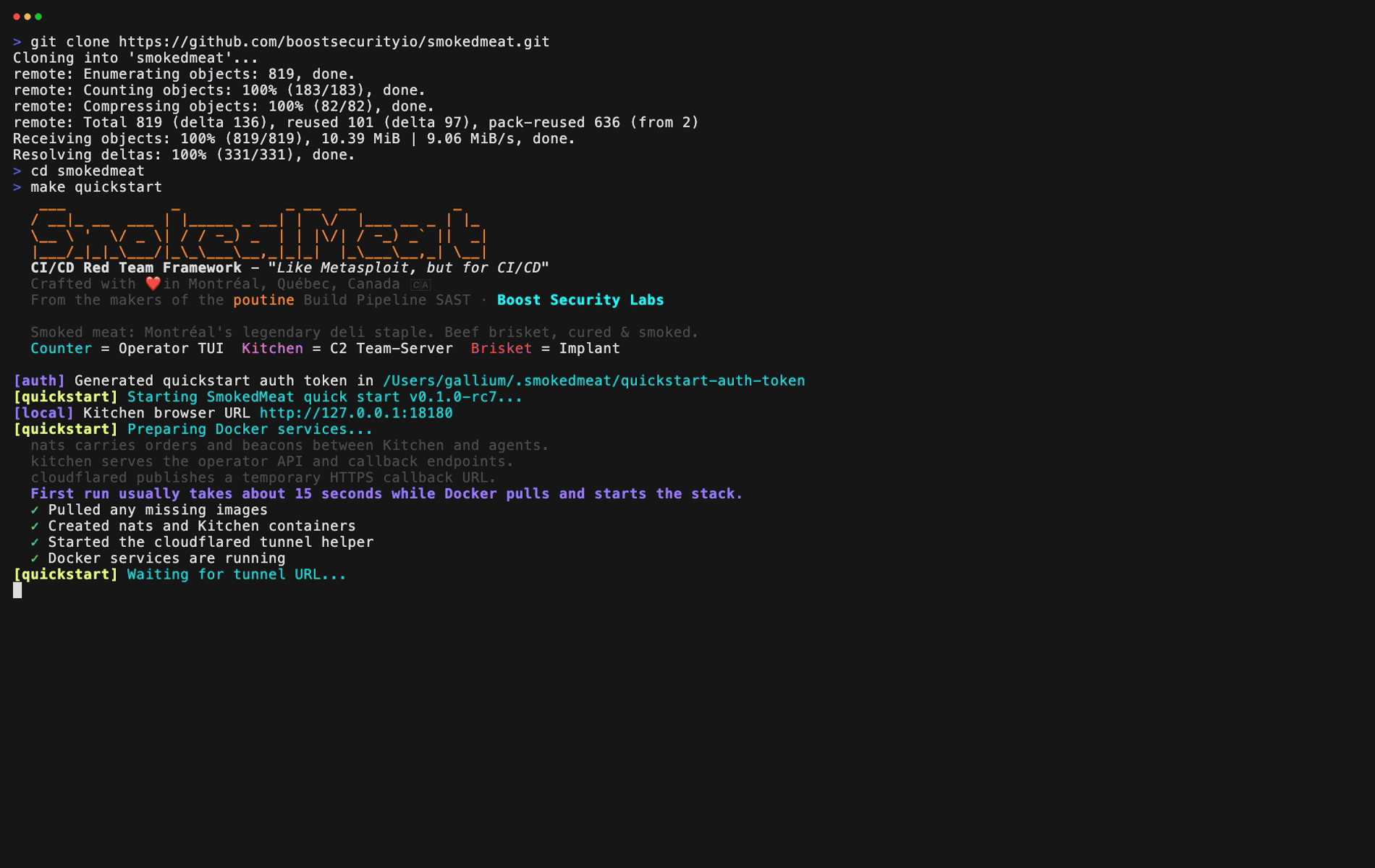Click the red heart emoji
This screenshot has height=868, width=1375.
click(x=153, y=284)
